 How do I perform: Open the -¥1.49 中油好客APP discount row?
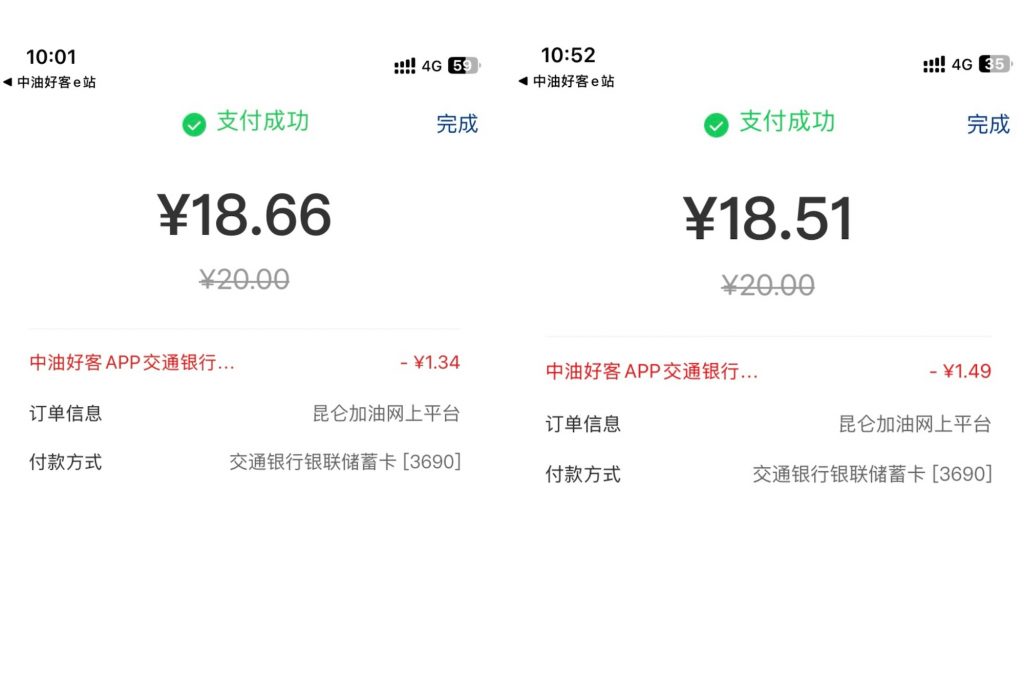768,372
